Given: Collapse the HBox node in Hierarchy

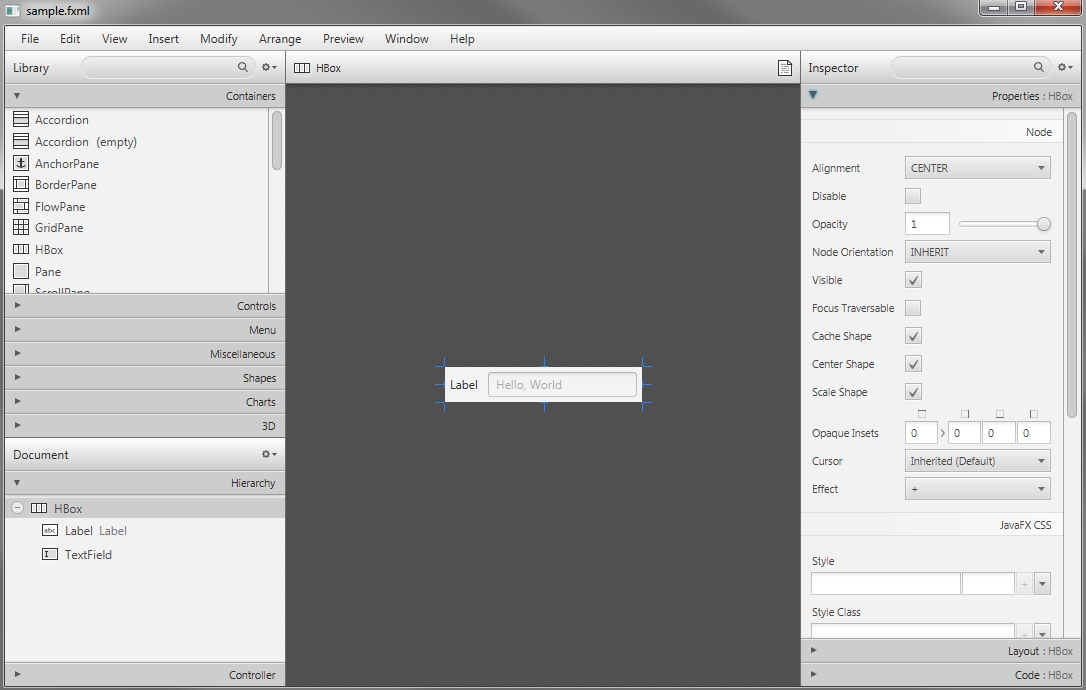Looking at the screenshot, I should tap(16, 508).
